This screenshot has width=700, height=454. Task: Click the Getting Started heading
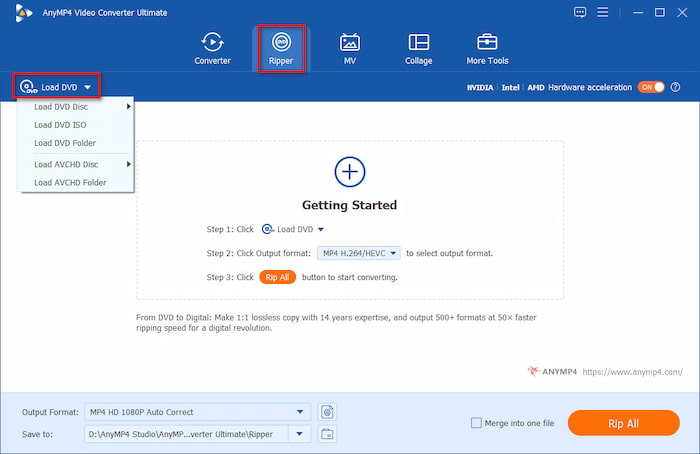tap(350, 205)
